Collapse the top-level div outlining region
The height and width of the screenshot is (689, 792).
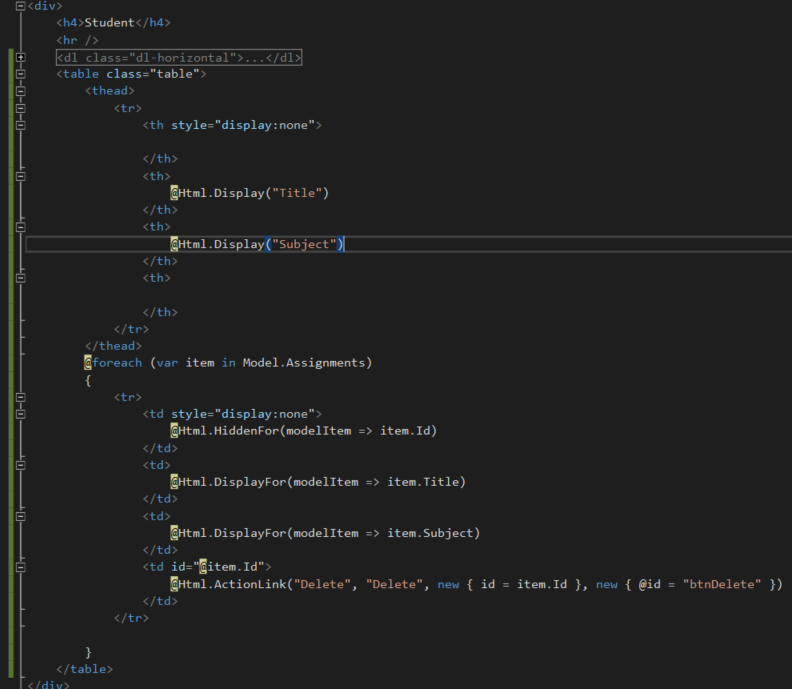(20, 6)
